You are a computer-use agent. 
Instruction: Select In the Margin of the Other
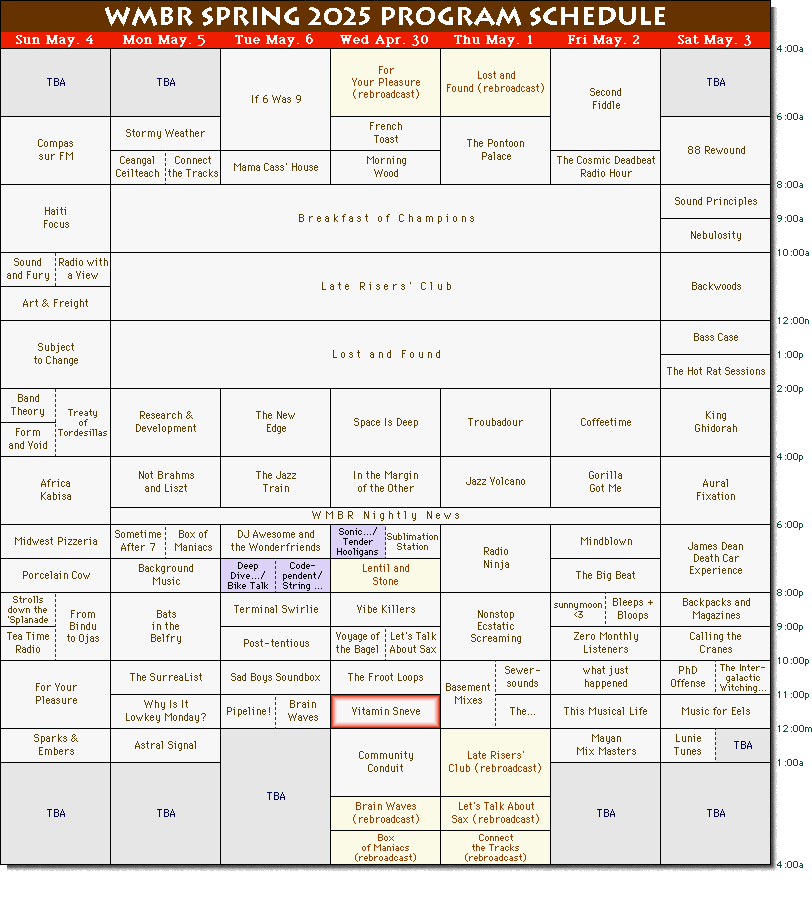click(x=385, y=482)
